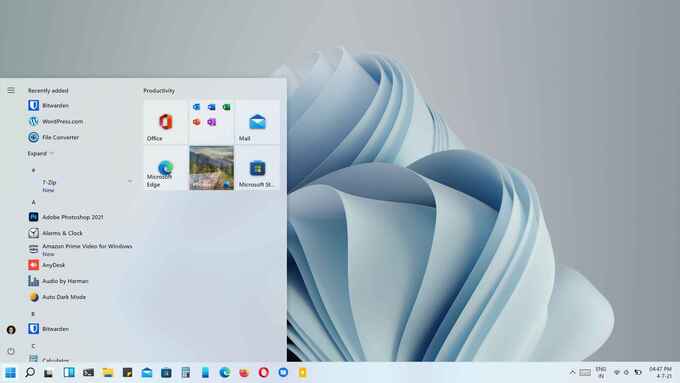Image resolution: width=680 pixels, height=383 pixels.
Task: Click the Power button in Start
Action: pos(11,351)
